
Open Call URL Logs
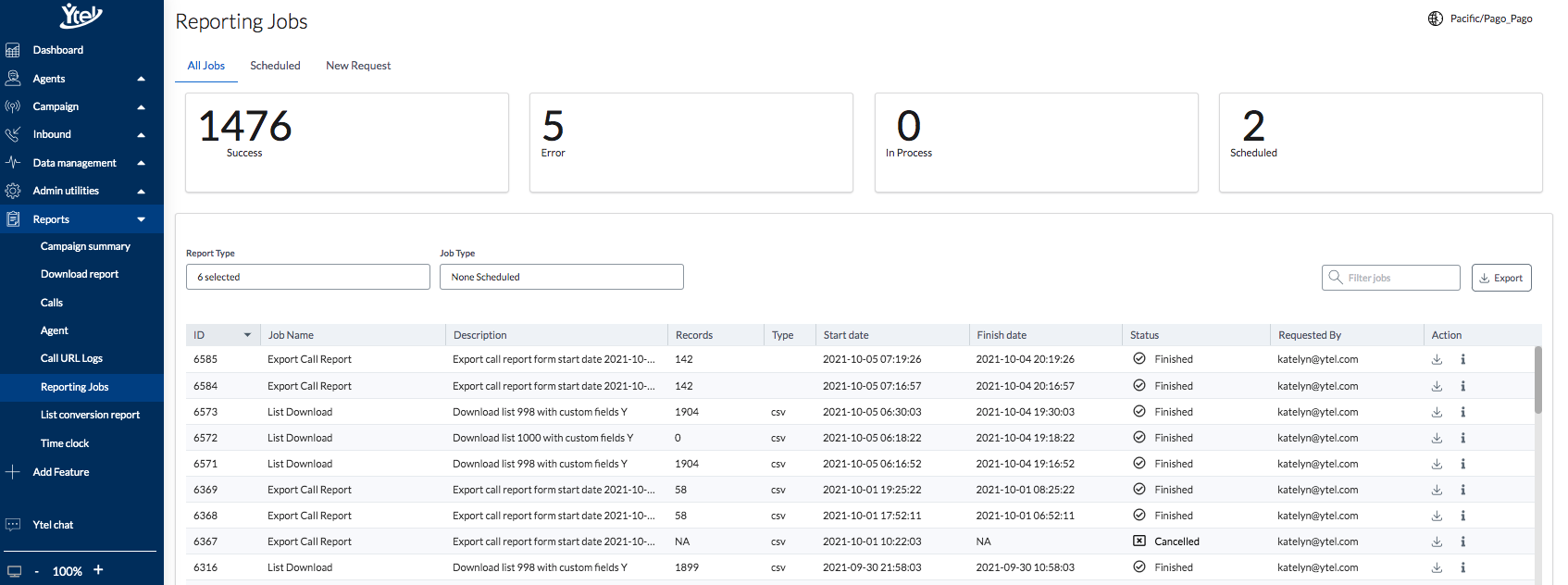point(71,358)
